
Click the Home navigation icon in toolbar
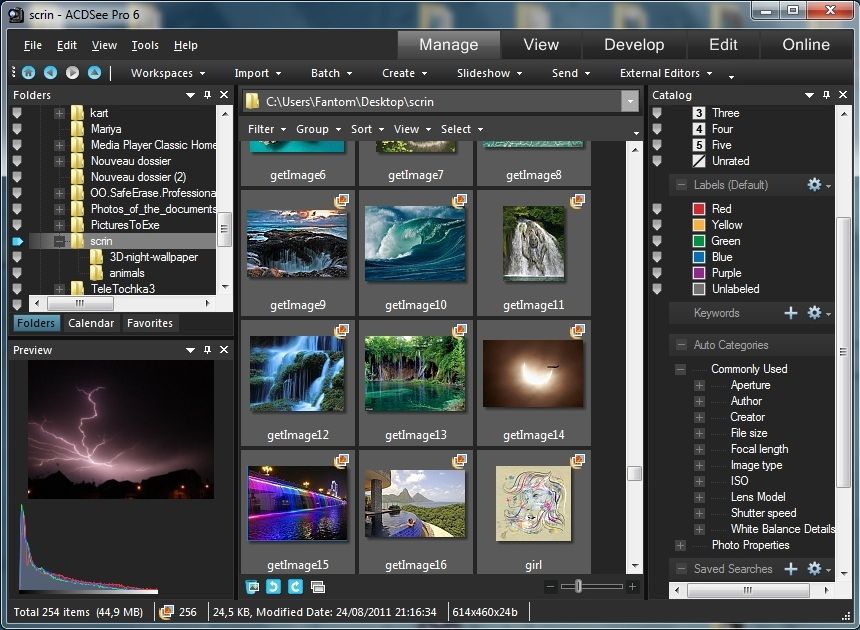tap(28, 73)
